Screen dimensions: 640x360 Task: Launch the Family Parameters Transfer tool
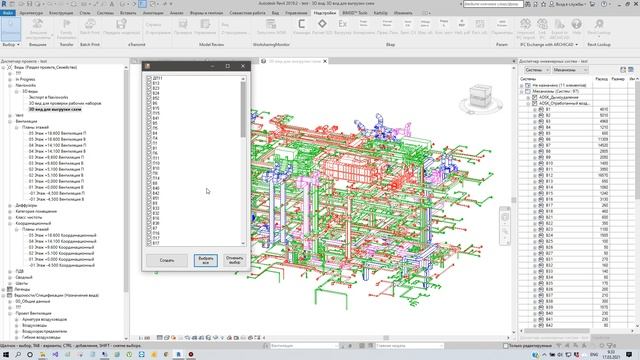pos(66,28)
